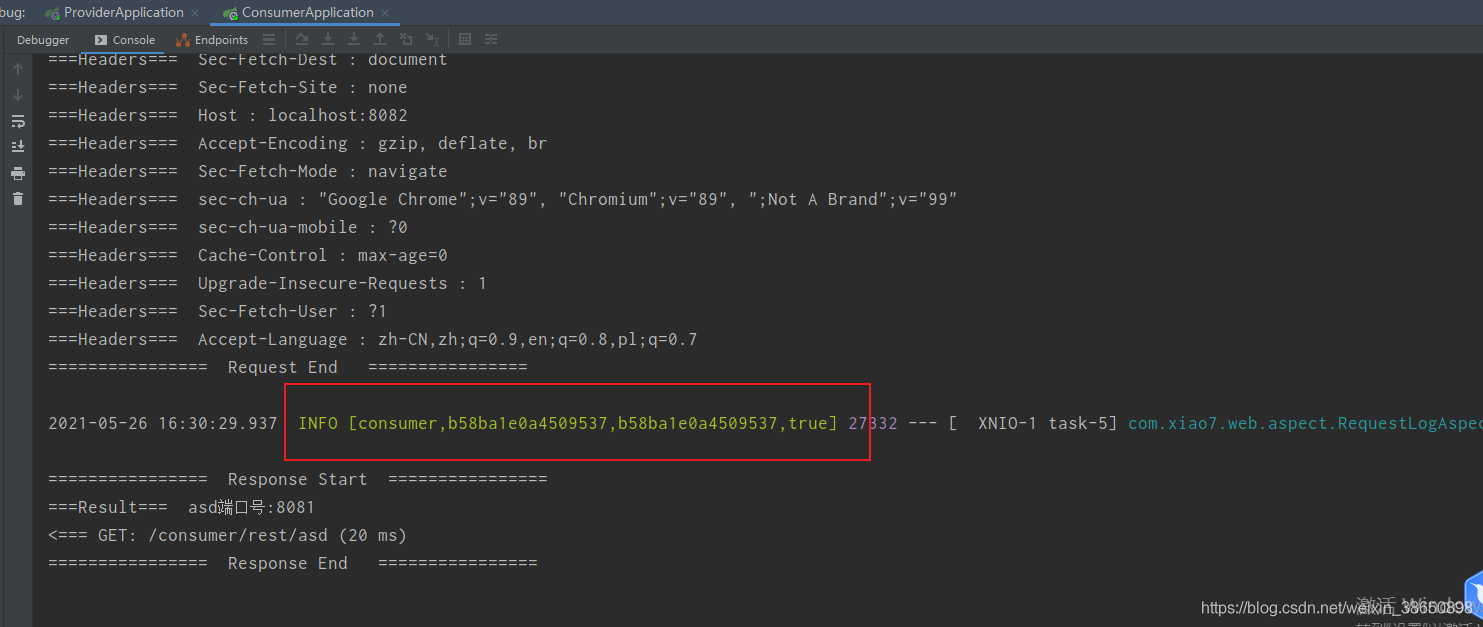Toggle soft-wrap in console sidebar

pyautogui.click(x=17, y=121)
